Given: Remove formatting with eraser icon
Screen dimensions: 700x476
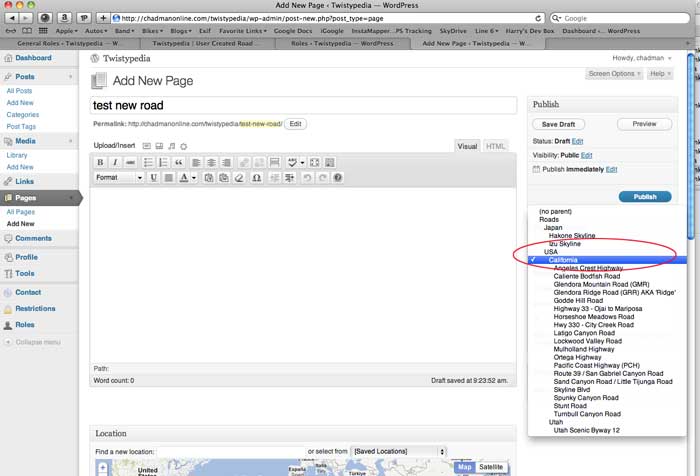Looking at the screenshot, I should tap(239, 178).
